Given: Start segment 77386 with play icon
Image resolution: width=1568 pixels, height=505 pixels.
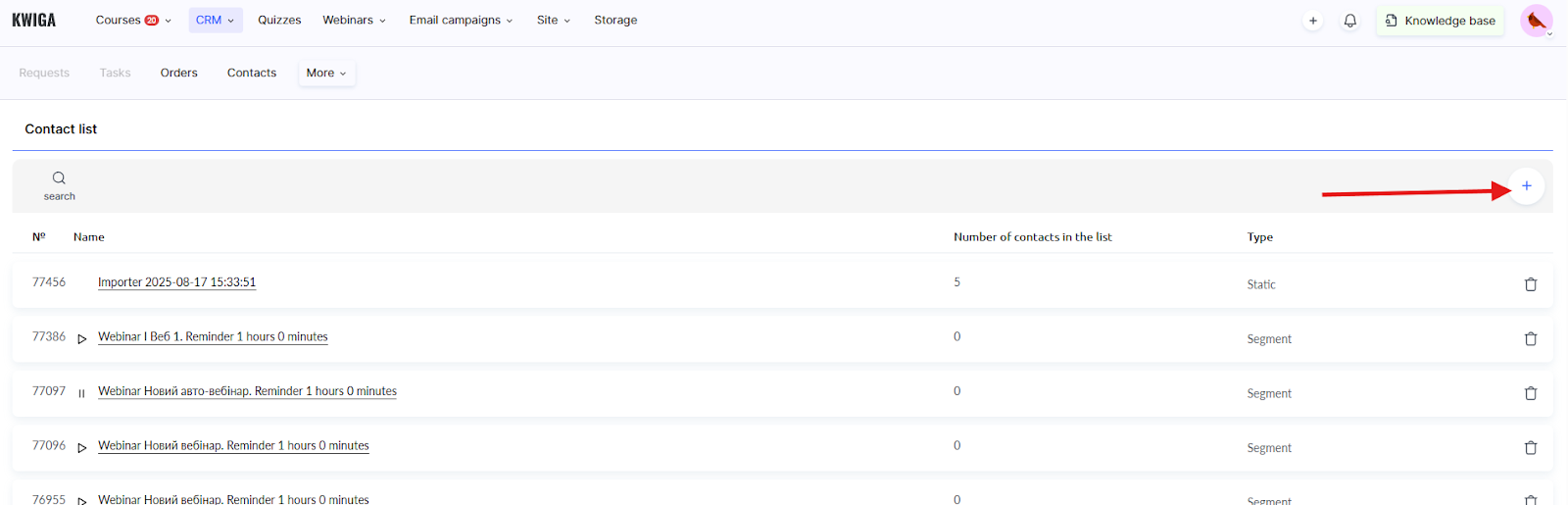Looking at the screenshot, I should click(x=82, y=338).
